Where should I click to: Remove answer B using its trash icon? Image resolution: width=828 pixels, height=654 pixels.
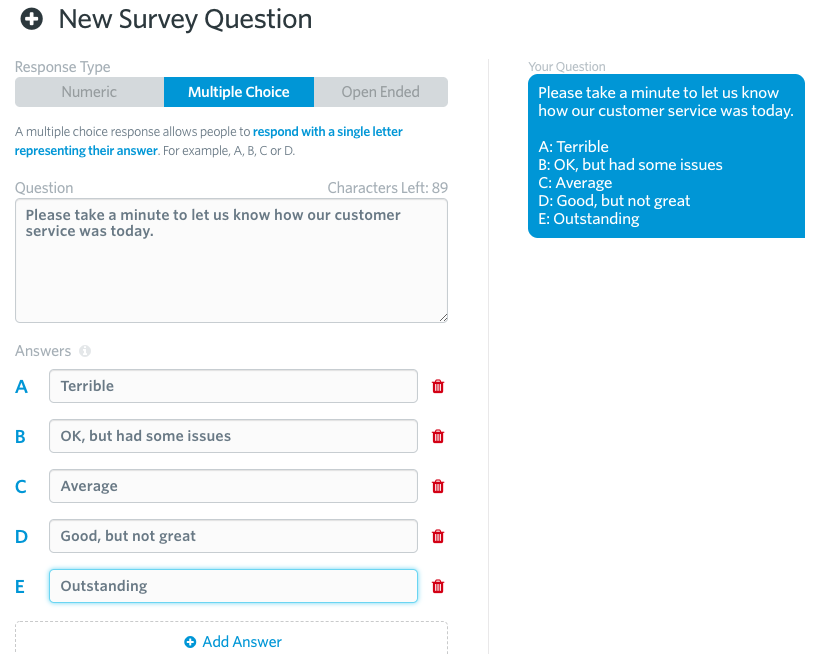click(438, 436)
